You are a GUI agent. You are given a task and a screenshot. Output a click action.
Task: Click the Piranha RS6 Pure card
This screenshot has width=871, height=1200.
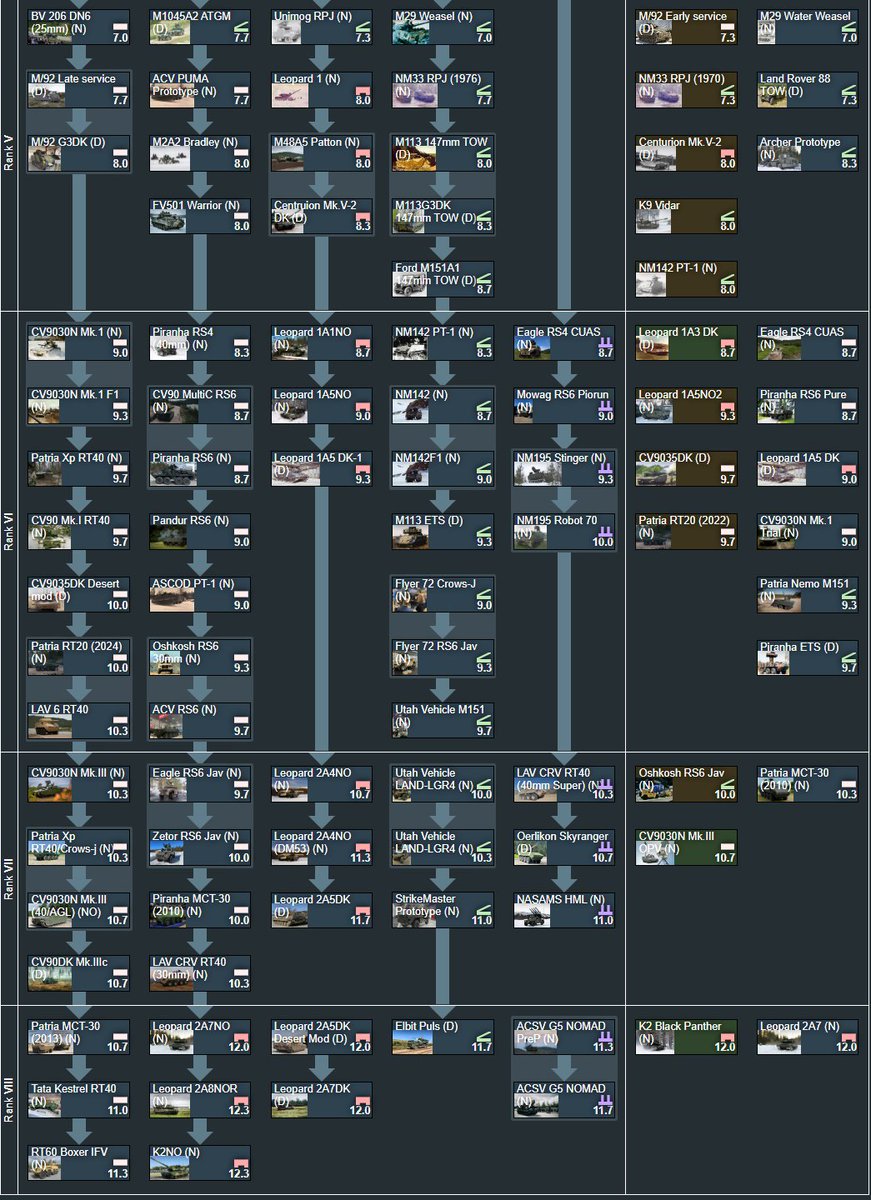(808, 404)
